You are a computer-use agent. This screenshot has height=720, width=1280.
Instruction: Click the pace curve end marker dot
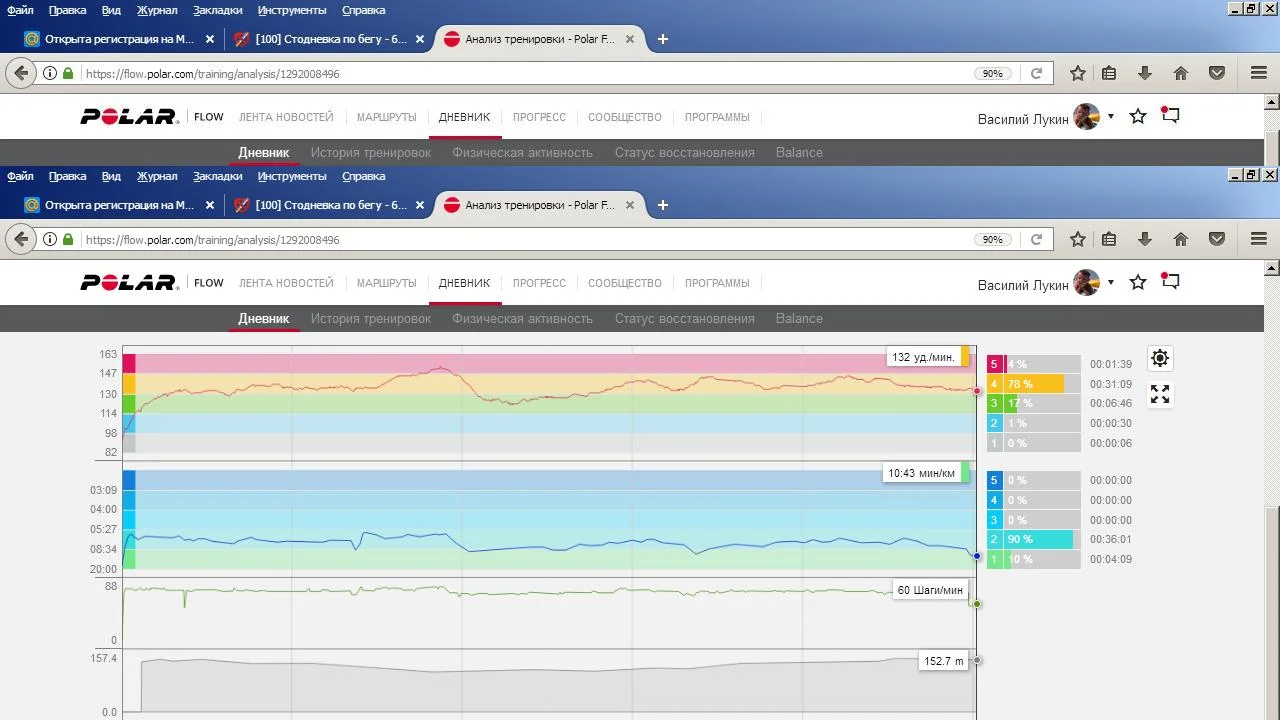tap(977, 555)
